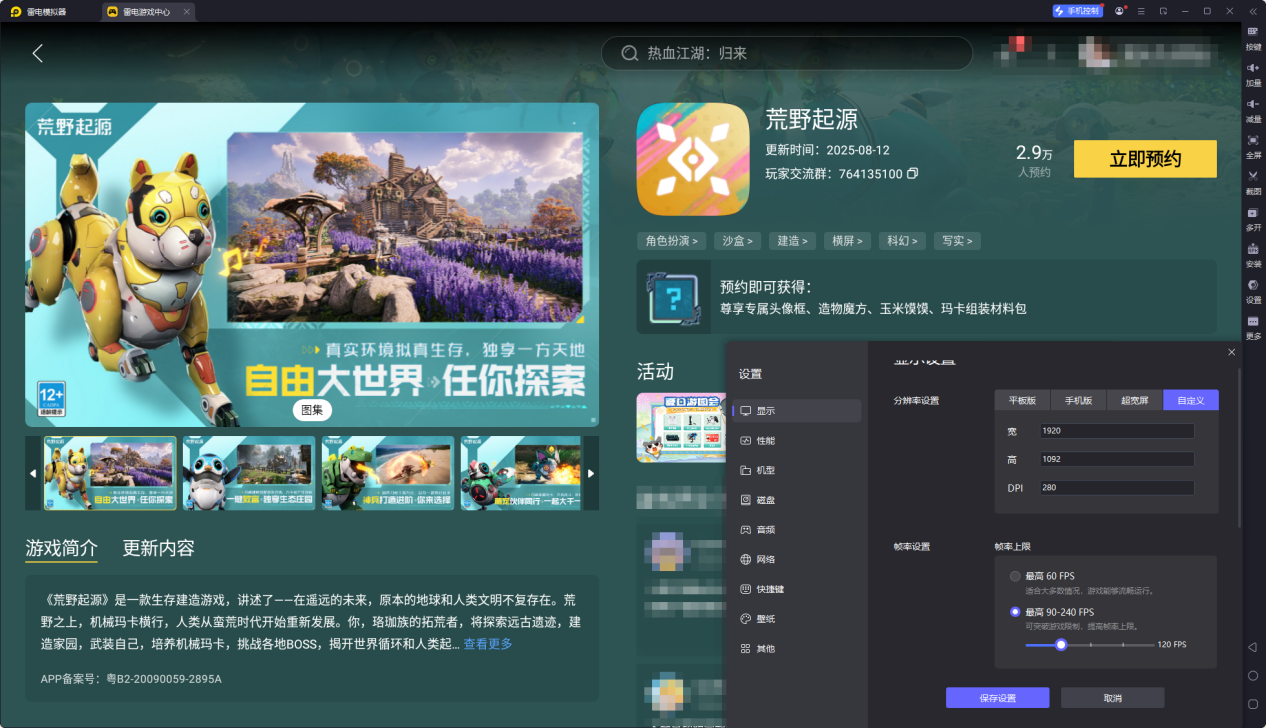Toggle 全屏 fullscreen from the sidebar
Viewport: 1266px width, 728px height.
click(1253, 146)
